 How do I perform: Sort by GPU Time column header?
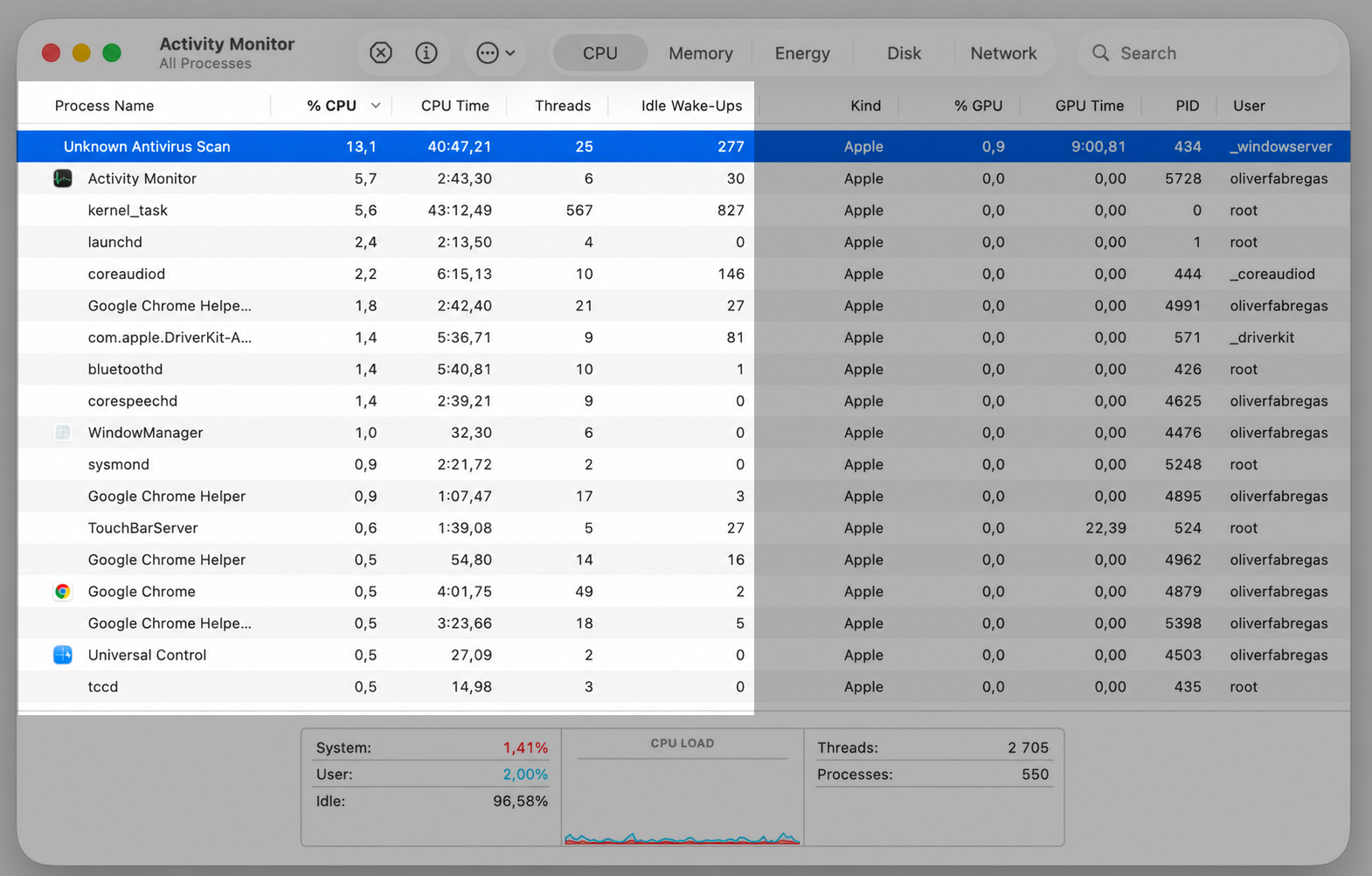1089,106
